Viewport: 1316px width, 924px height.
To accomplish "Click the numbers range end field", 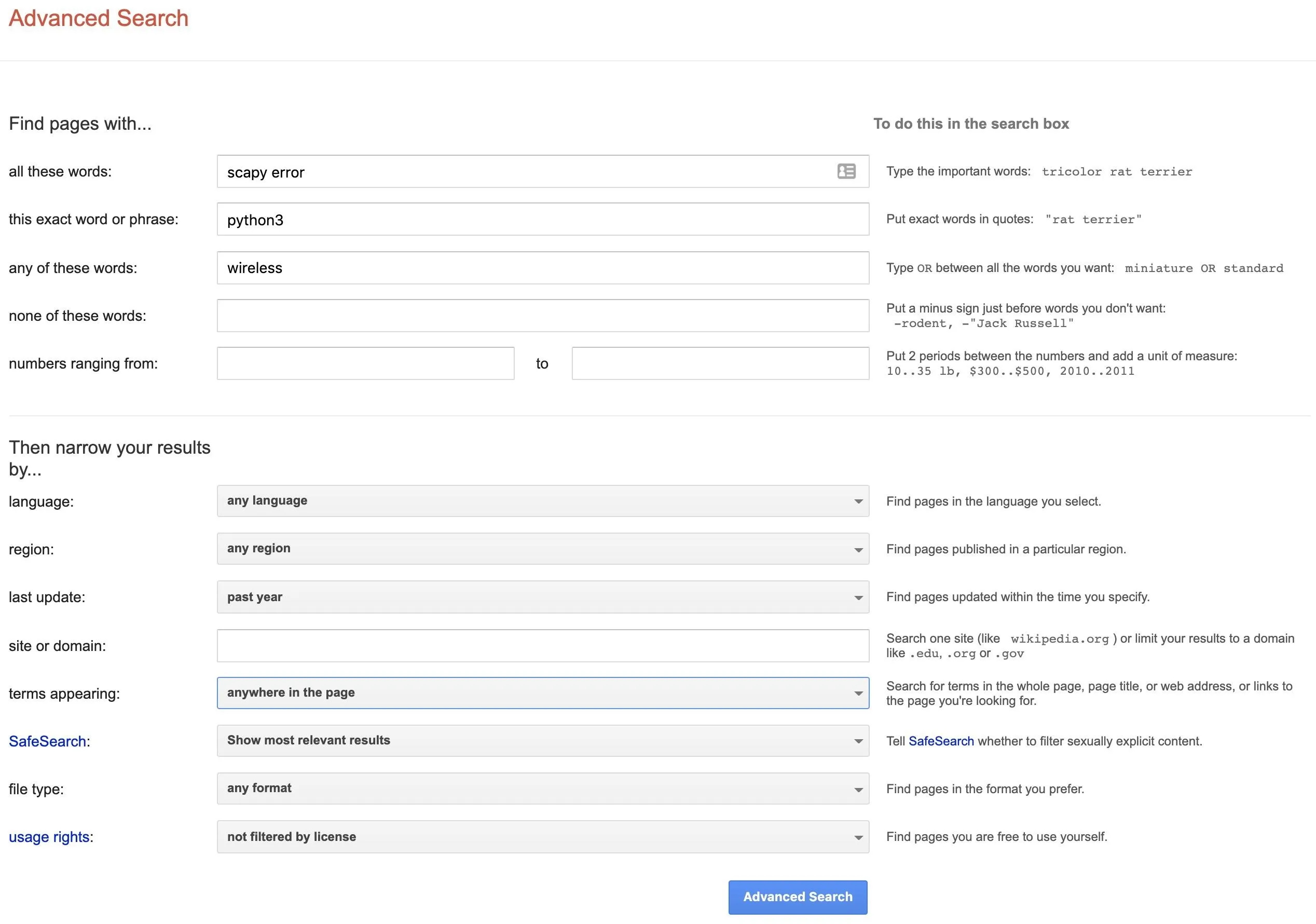I will point(720,363).
